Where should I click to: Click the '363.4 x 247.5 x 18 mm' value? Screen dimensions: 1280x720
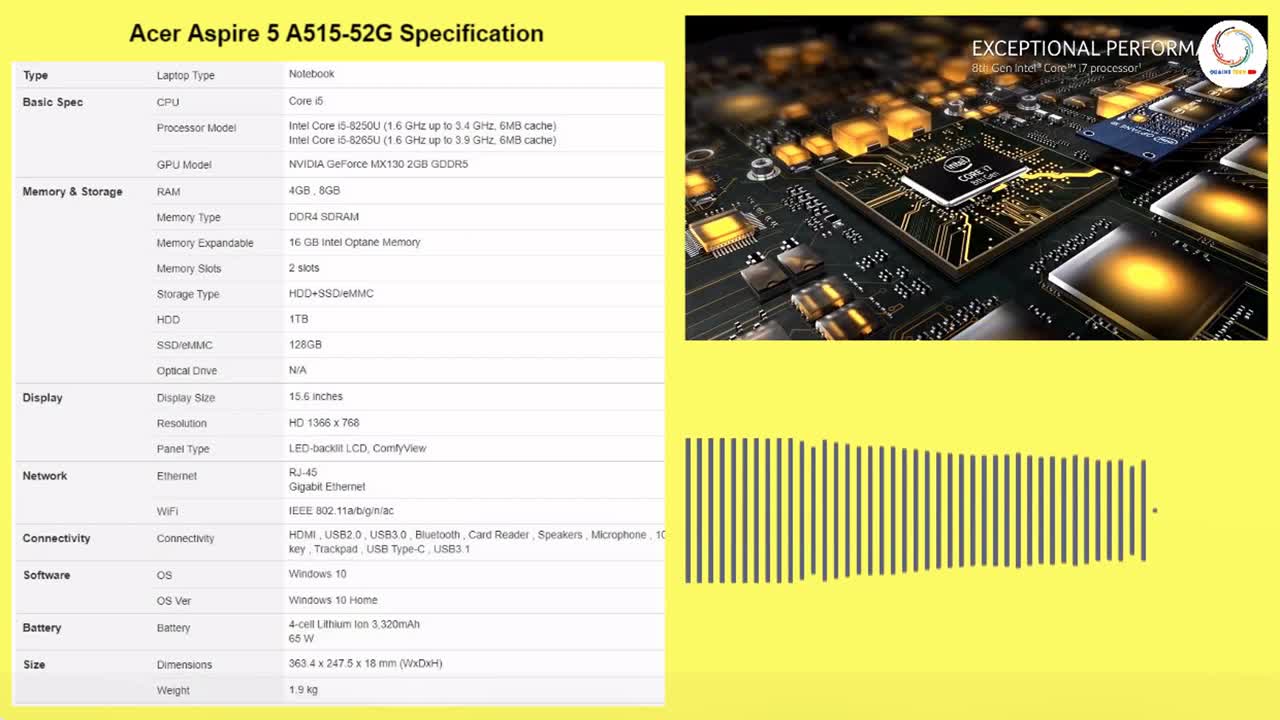click(x=365, y=664)
